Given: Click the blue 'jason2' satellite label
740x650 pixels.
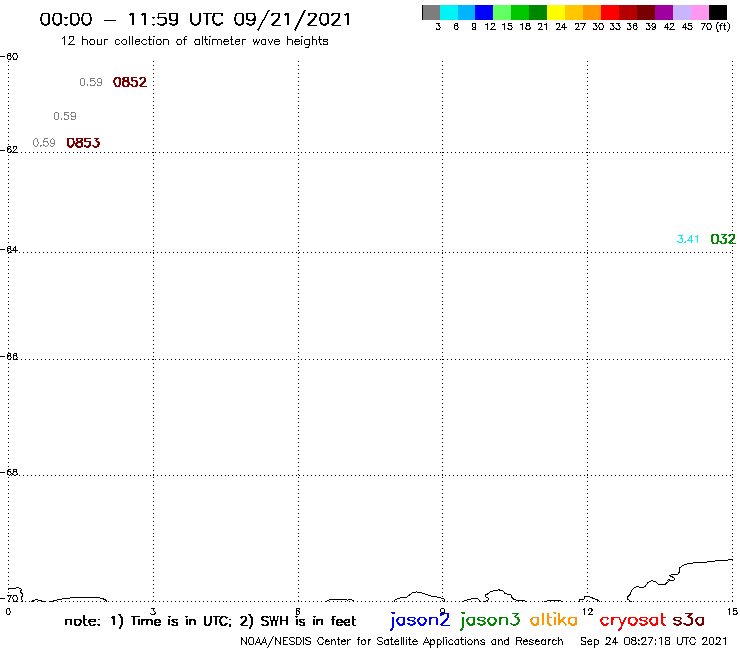Looking at the screenshot, I should [420, 620].
